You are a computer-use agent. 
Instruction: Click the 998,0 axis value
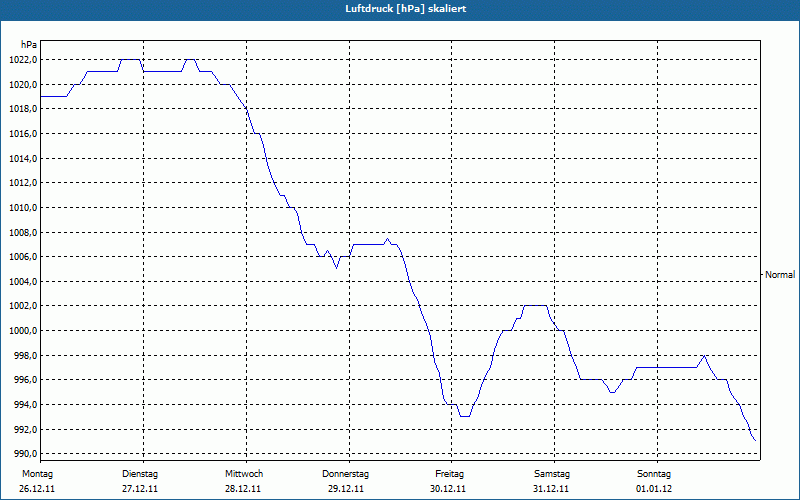pos(26,355)
